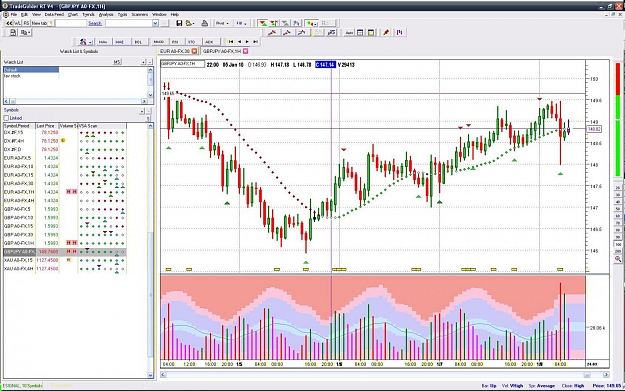Image resolution: width=625 pixels, height=391 pixels.
Task: Open the Chart menu
Action: tap(73, 14)
